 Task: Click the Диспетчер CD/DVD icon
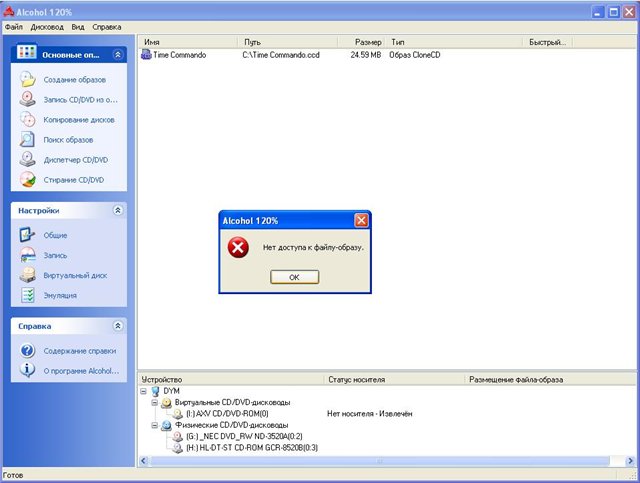click(28, 159)
